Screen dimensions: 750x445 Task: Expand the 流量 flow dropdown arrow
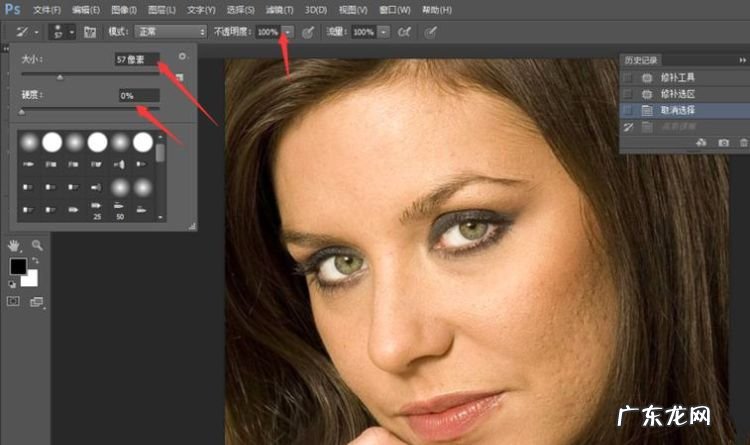point(383,32)
